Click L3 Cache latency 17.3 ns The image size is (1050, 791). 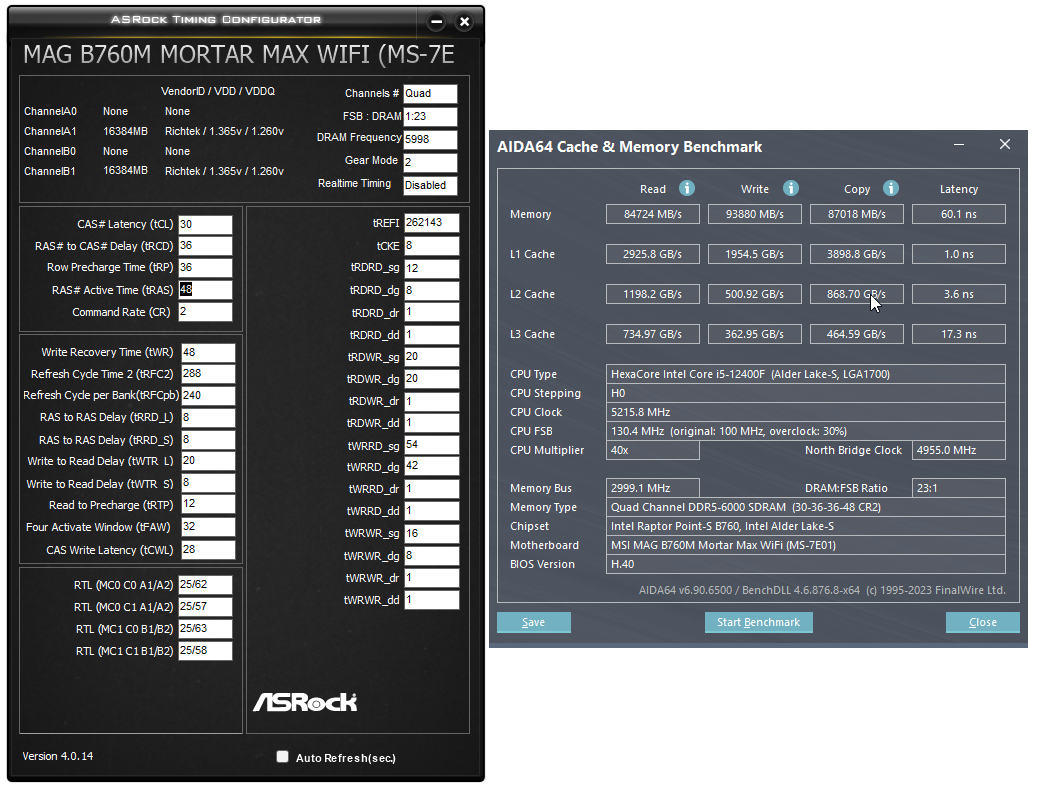[x=959, y=334]
